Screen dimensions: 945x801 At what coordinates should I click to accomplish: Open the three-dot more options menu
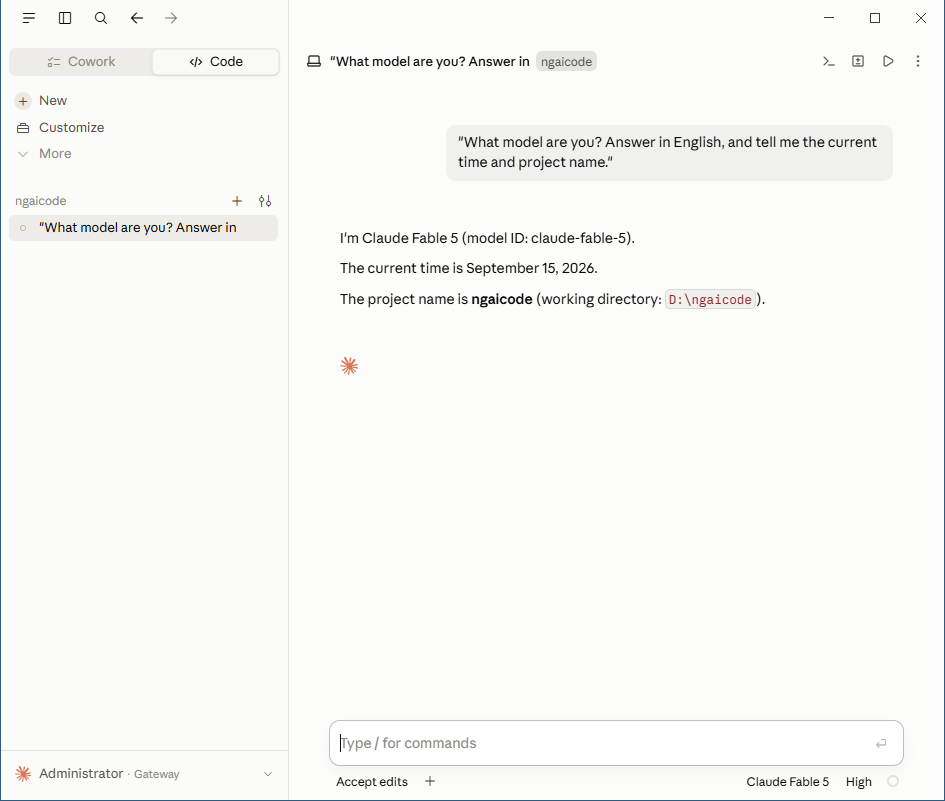[918, 61]
